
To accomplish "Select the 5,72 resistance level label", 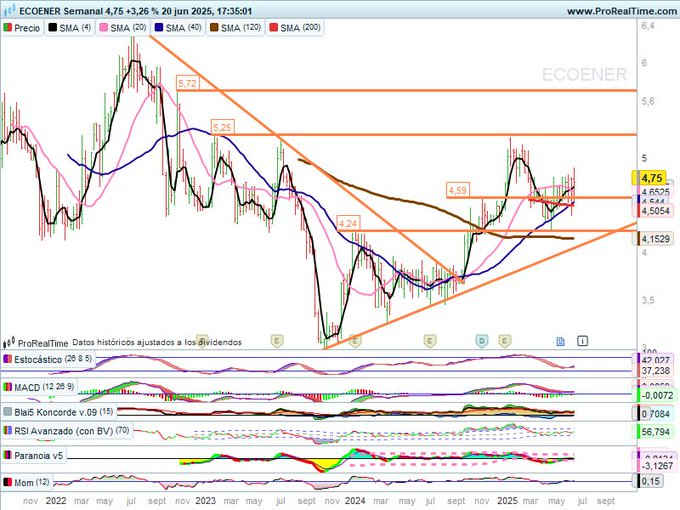I will [x=187, y=83].
